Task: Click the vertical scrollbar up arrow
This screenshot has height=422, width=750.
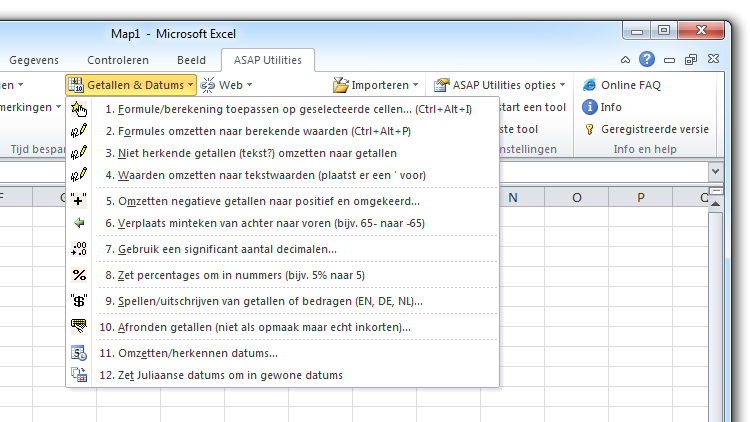Action: [716, 204]
